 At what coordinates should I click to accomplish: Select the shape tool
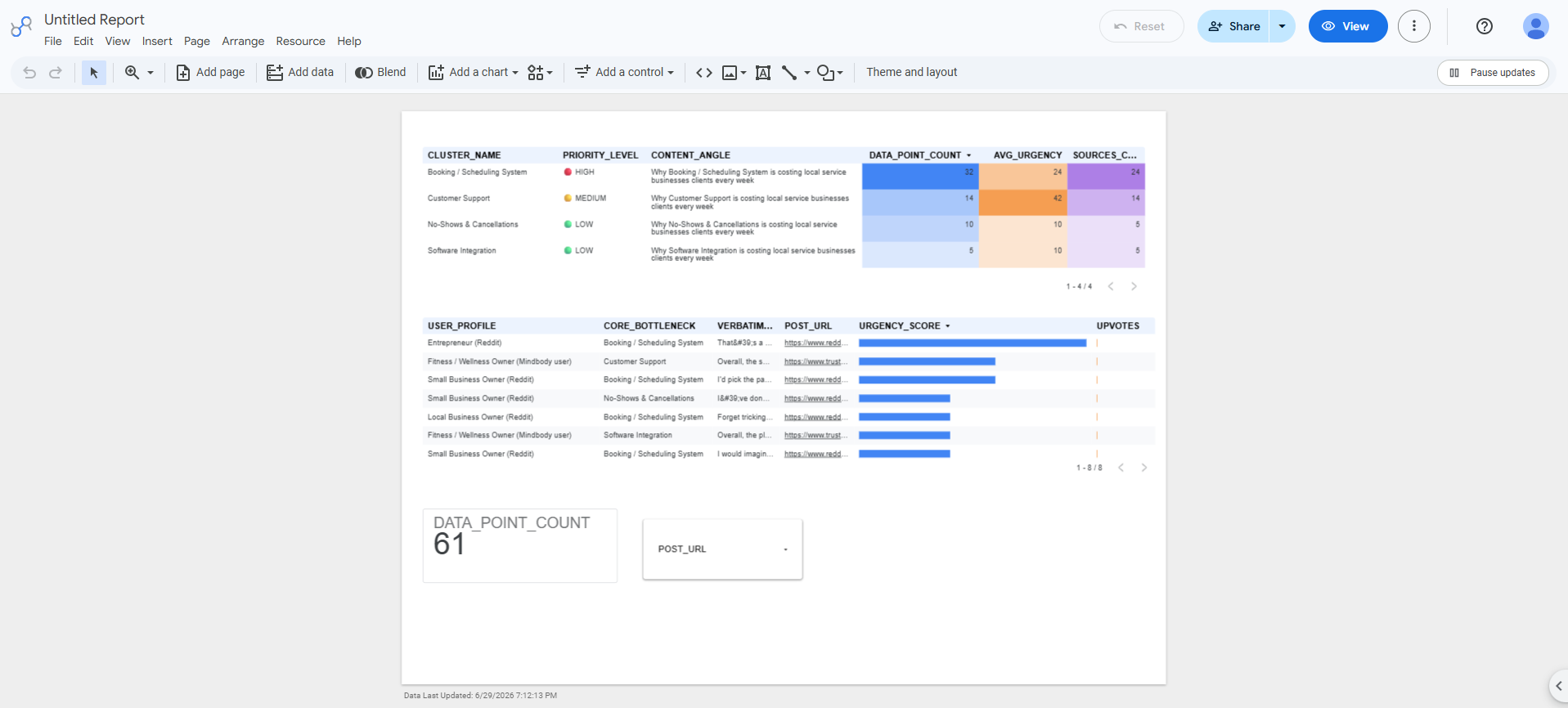(x=826, y=73)
